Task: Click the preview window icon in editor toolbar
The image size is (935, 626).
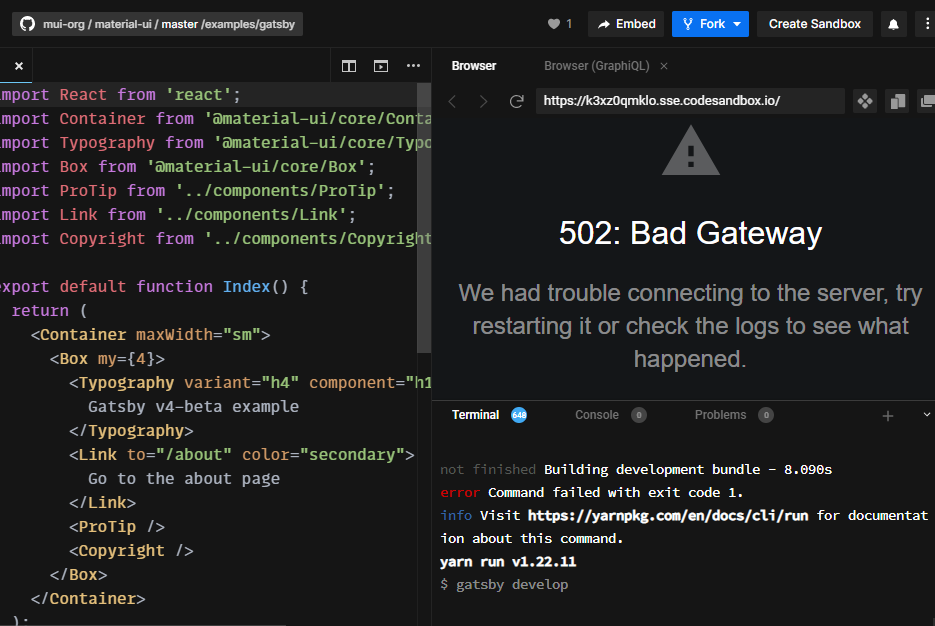Action: pos(381,65)
